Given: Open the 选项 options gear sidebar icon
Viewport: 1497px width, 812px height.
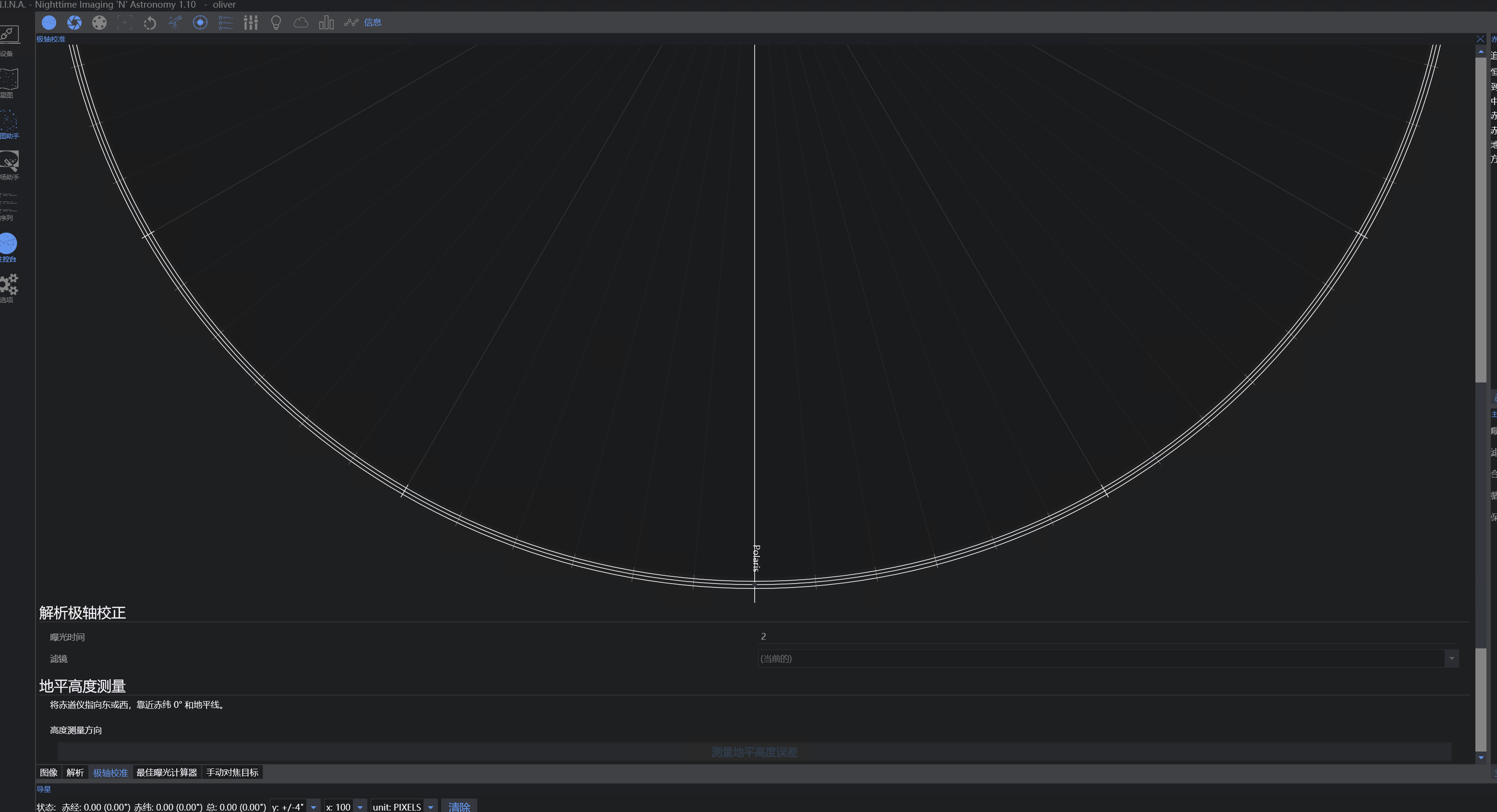Looking at the screenshot, I should [x=9, y=288].
